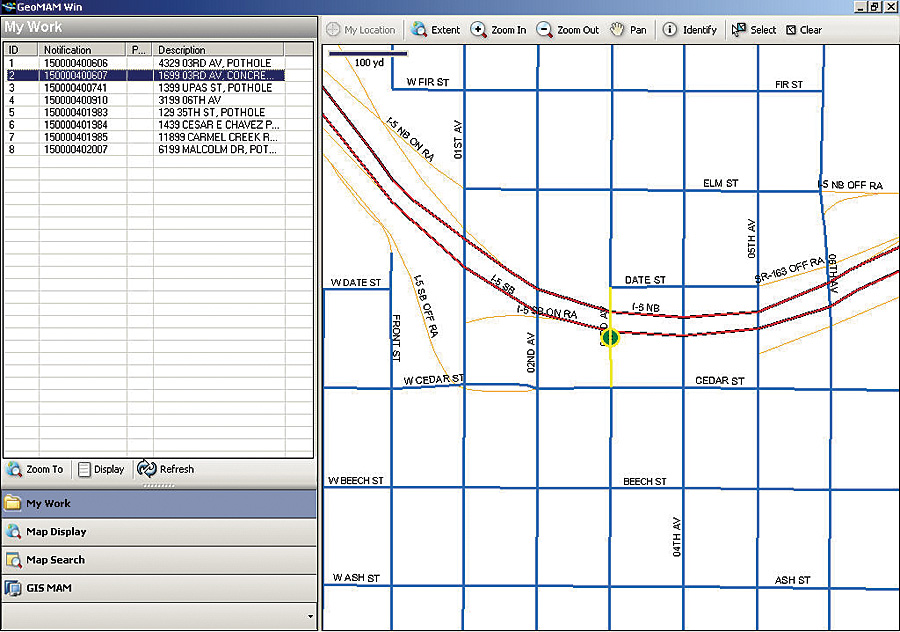Click the My Location crosshair icon

click(x=333, y=29)
